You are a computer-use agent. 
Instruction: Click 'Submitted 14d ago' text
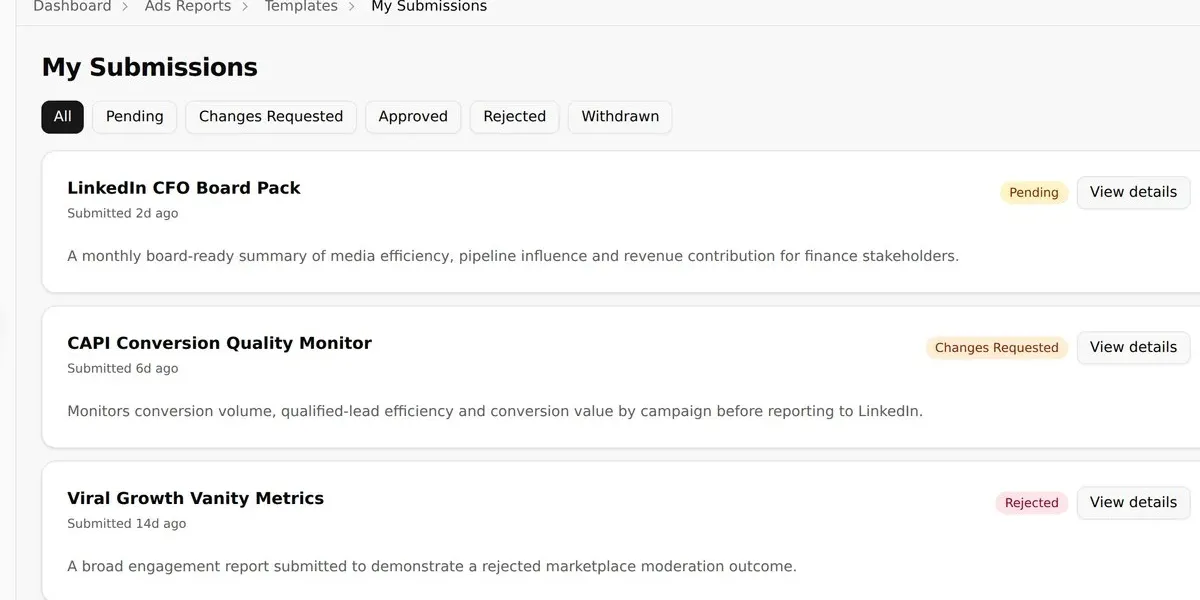coord(126,524)
